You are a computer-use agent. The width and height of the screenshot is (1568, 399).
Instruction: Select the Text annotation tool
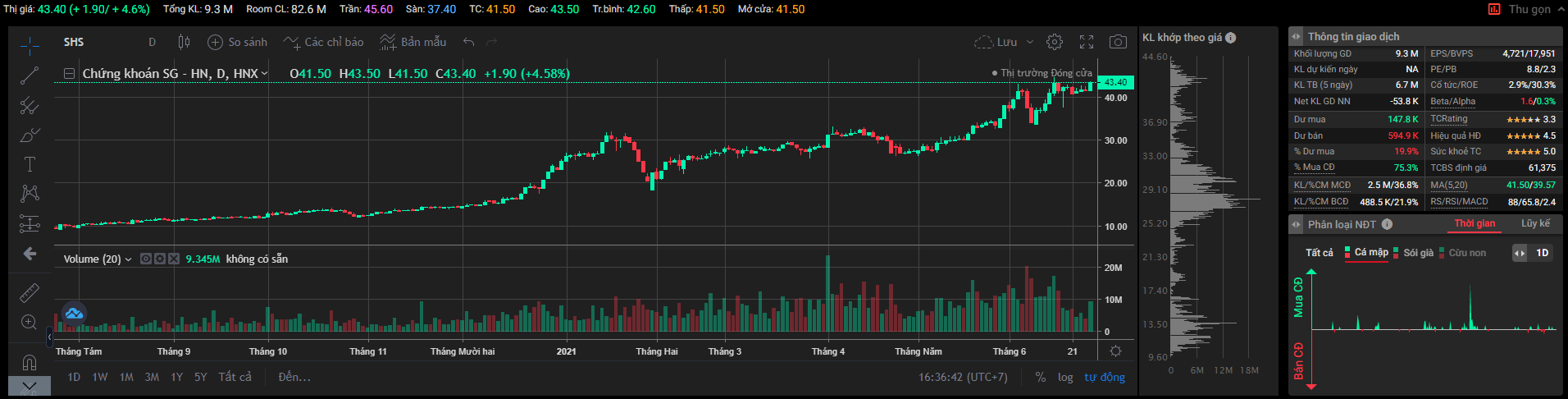coord(30,164)
